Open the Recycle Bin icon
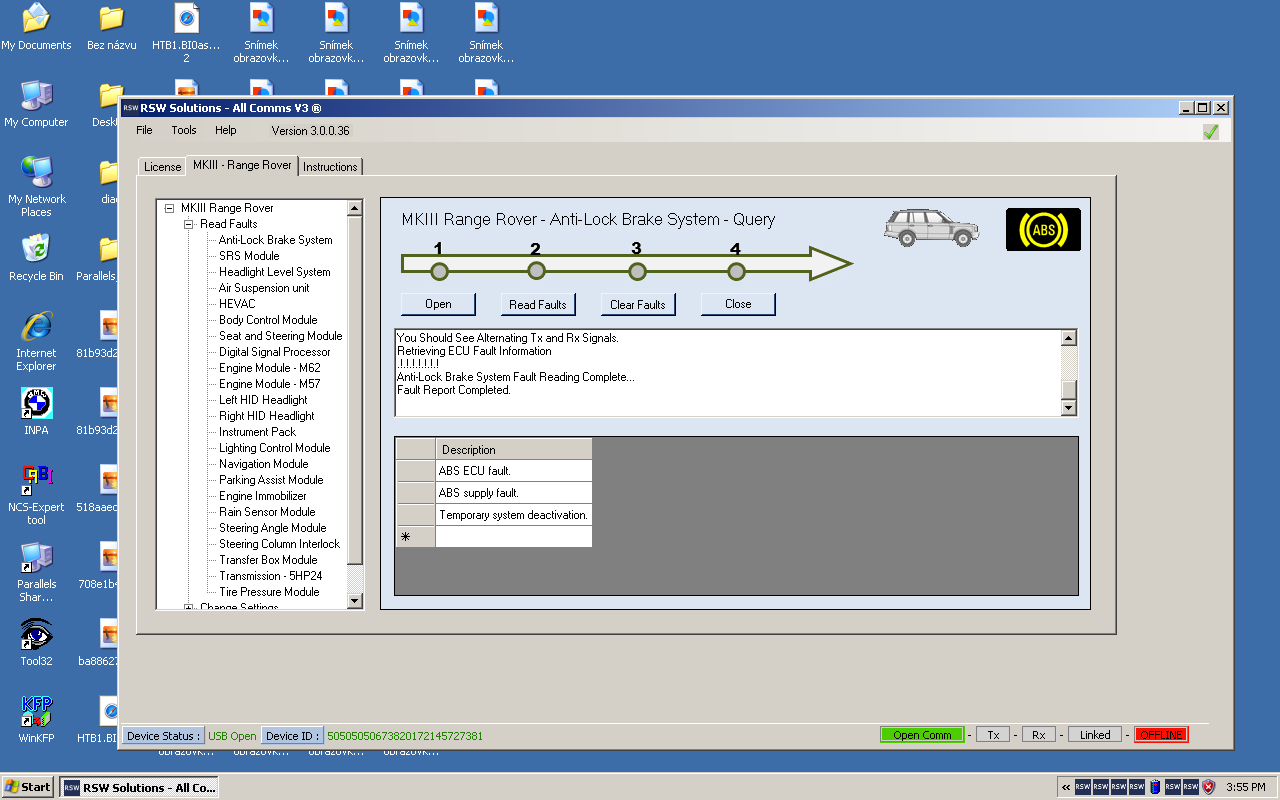1280x800 pixels. [x=36, y=250]
